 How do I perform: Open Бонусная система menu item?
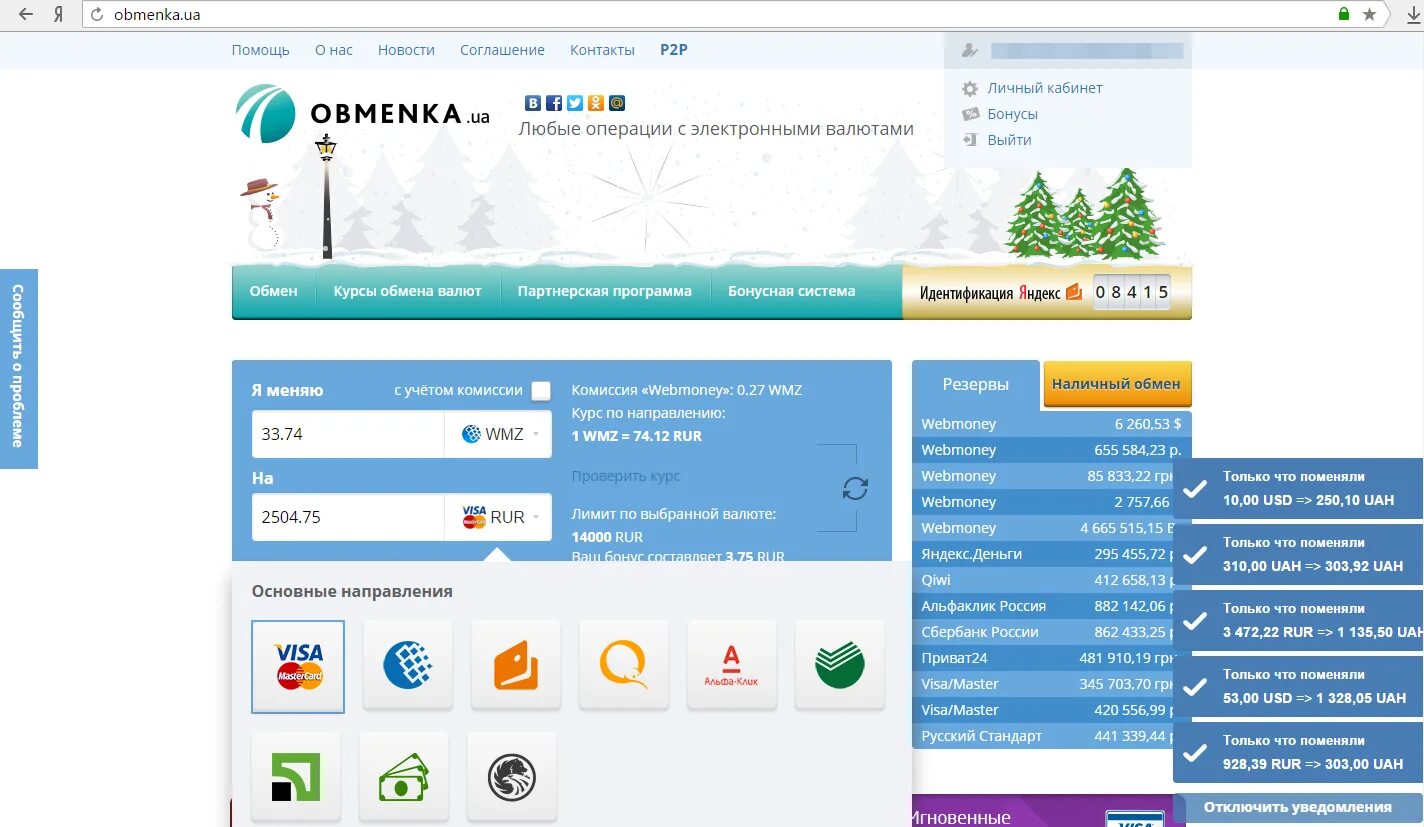792,291
